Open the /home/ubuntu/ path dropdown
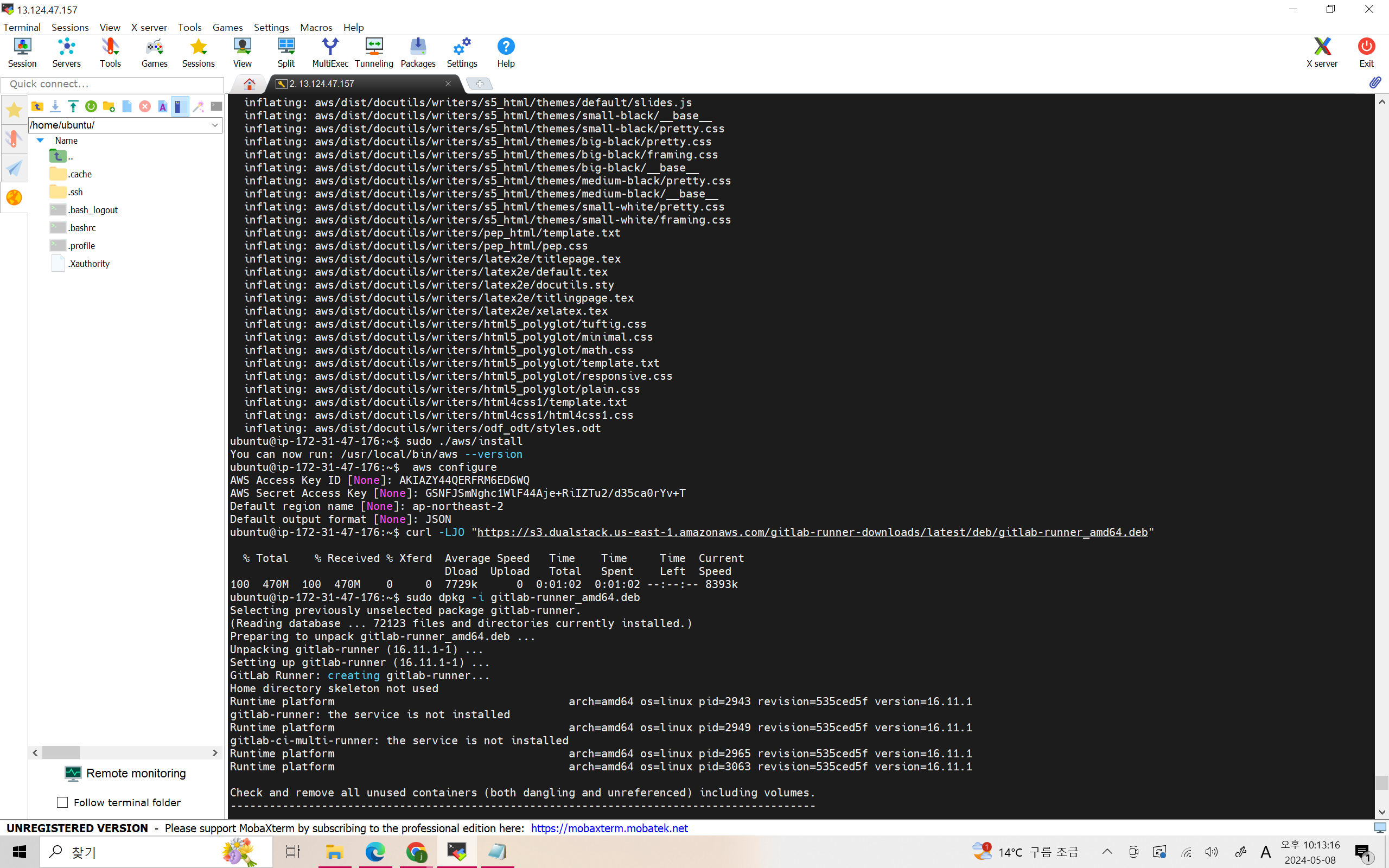 click(x=215, y=125)
